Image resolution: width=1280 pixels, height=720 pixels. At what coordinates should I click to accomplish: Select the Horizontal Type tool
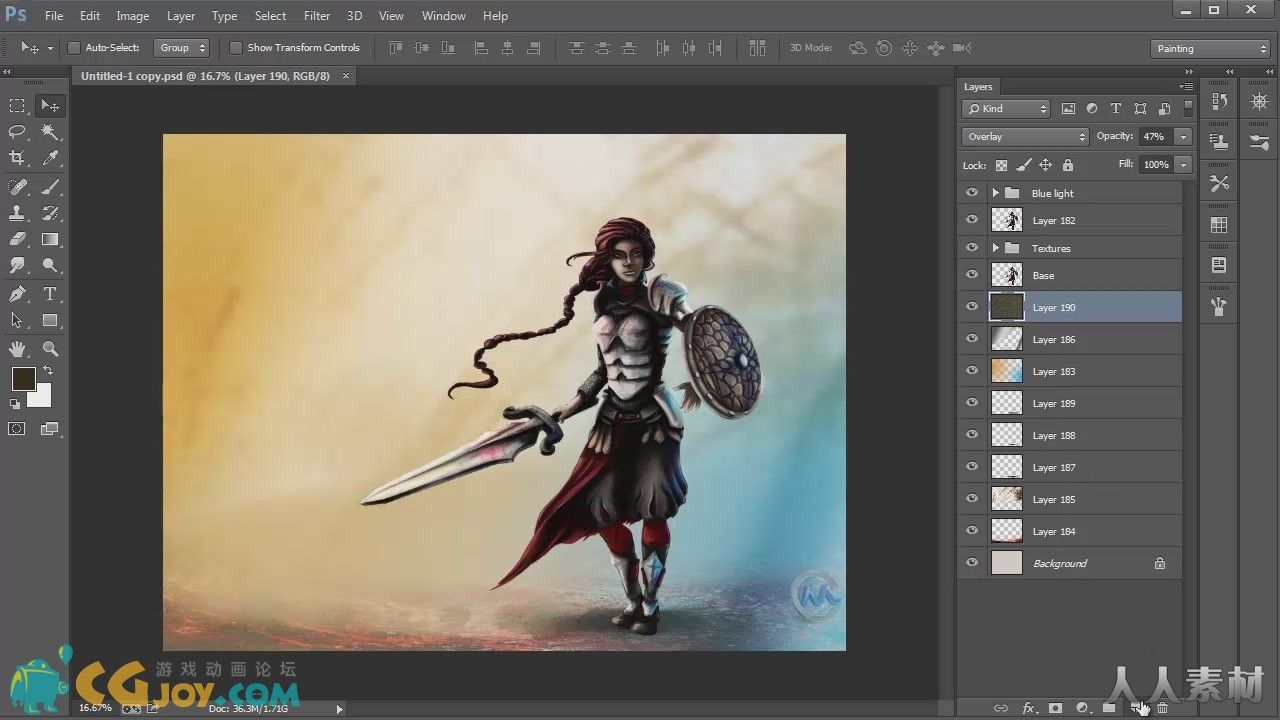coord(49,294)
